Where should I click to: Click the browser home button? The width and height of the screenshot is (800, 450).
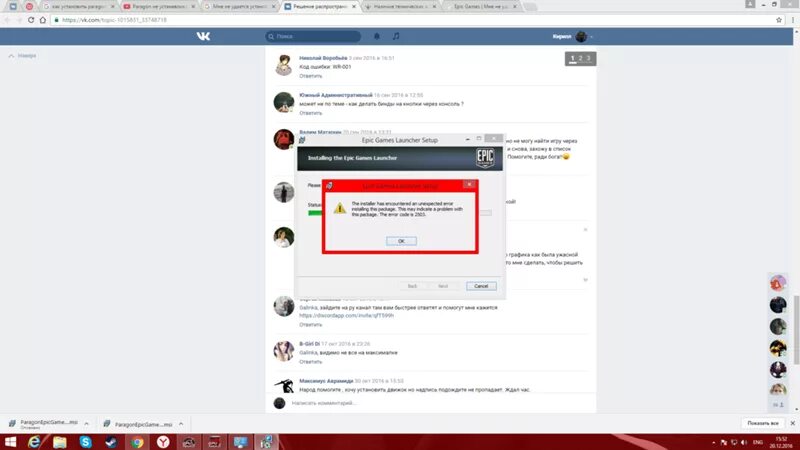coord(43,20)
